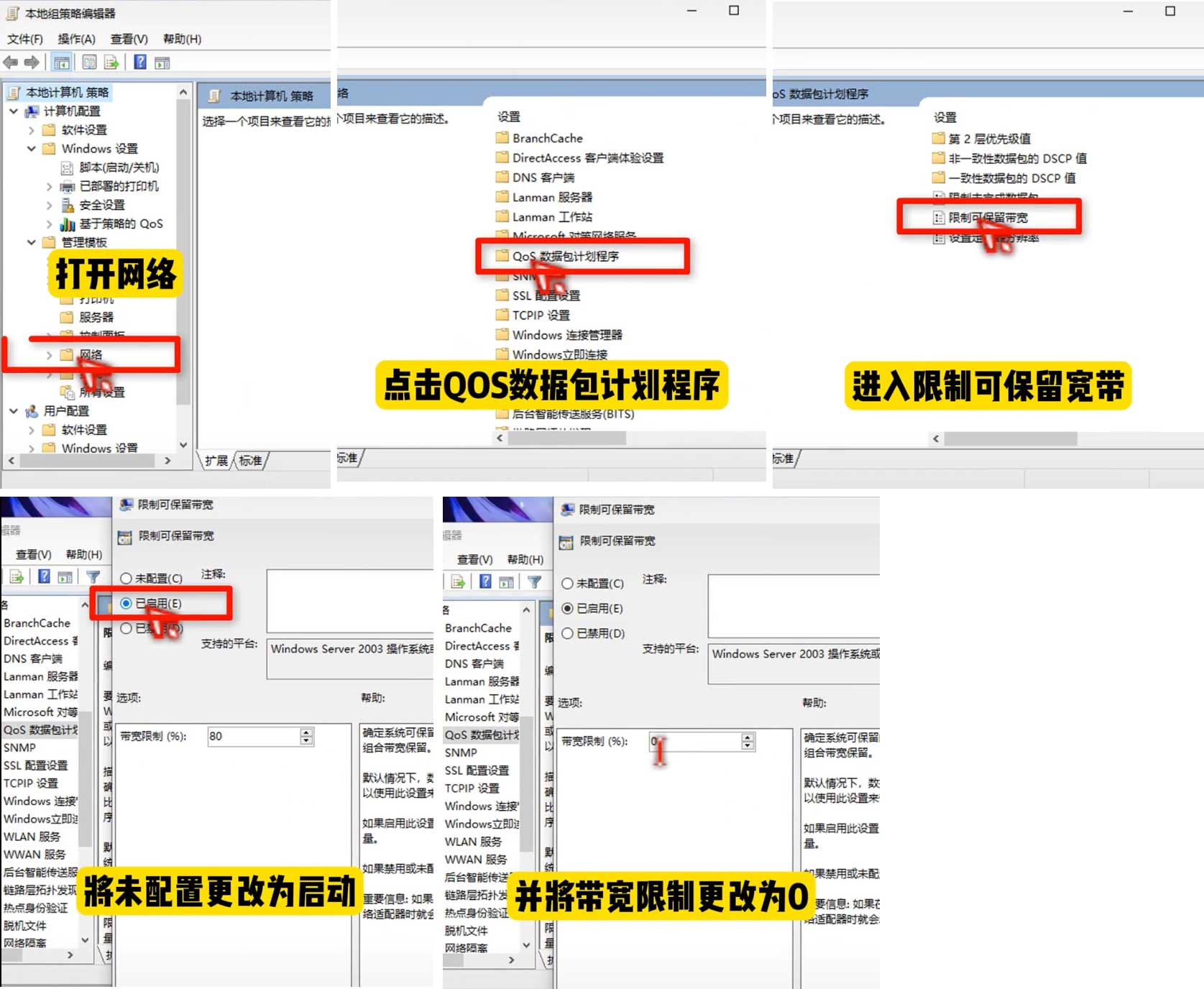Image resolution: width=1204 pixels, height=989 pixels.
Task: Click the policy setting icon of 限制可保留带宽 in list
Action: point(938,217)
